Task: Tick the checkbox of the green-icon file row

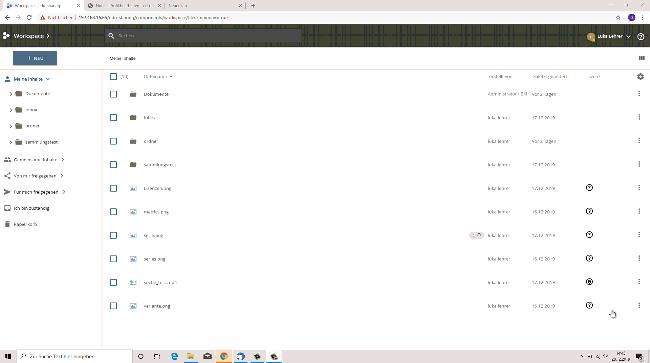Action: coord(113,282)
